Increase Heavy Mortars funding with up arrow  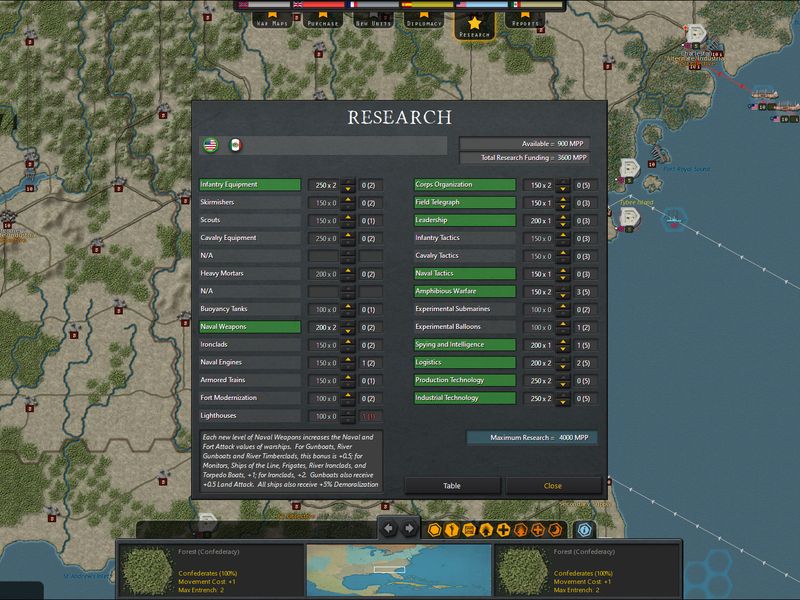point(348,270)
